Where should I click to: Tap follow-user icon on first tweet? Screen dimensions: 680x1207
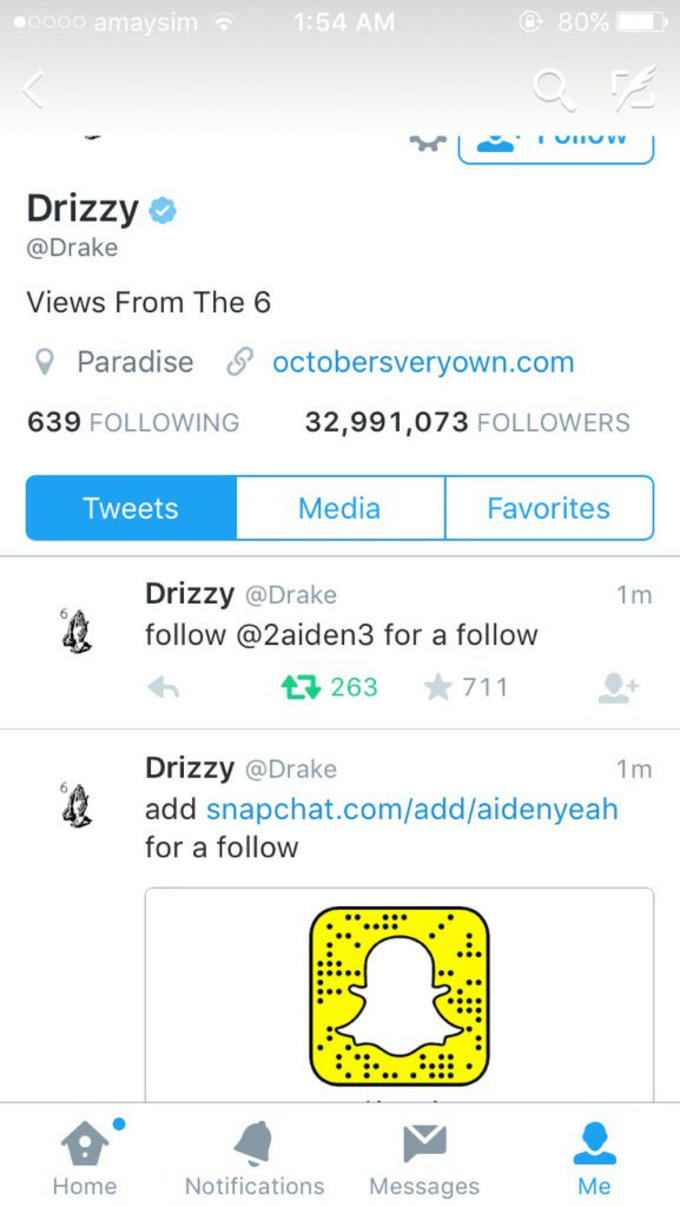pyautogui.click(x=616, y=687)
